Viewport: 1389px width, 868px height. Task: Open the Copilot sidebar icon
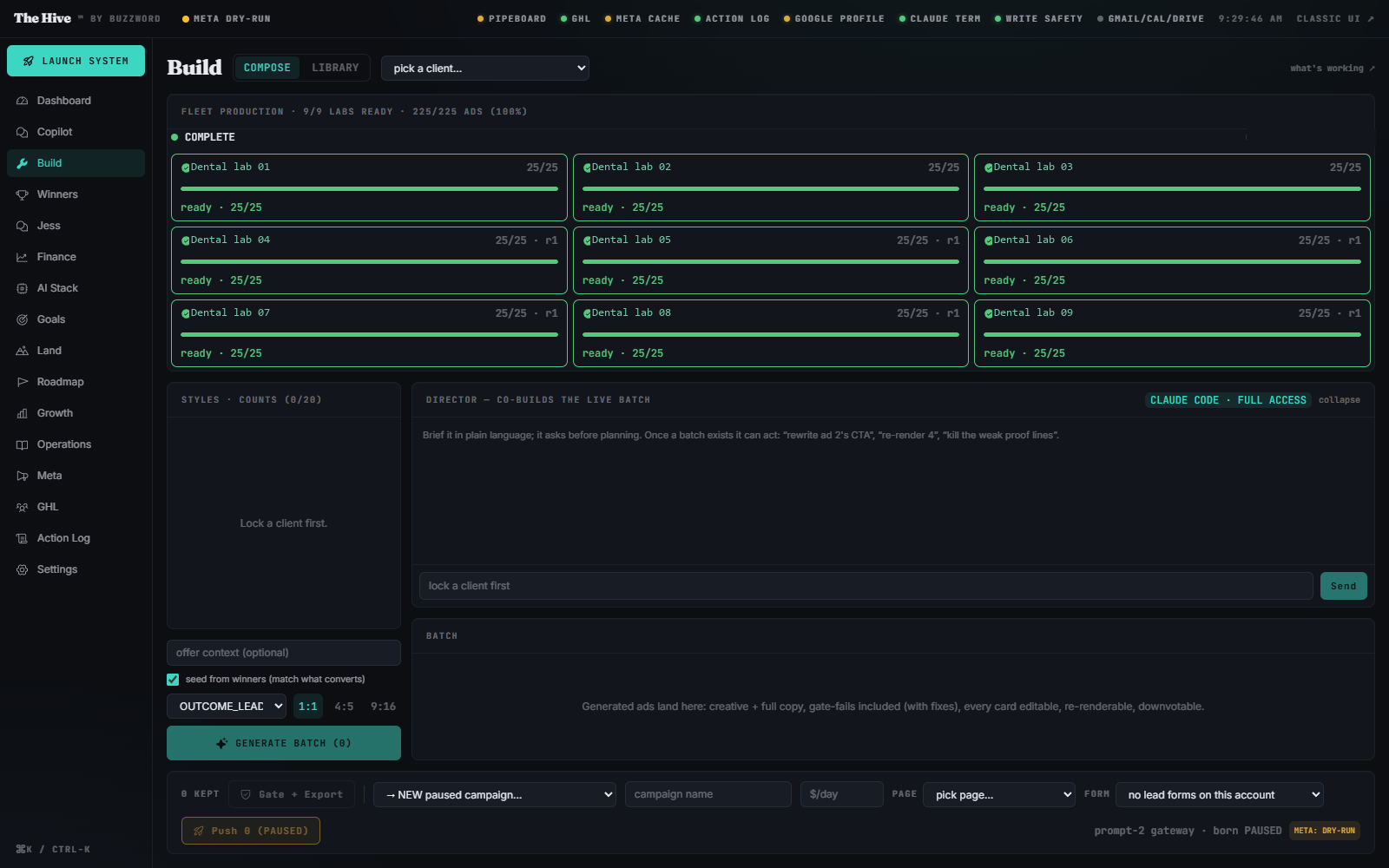point(23,132)
